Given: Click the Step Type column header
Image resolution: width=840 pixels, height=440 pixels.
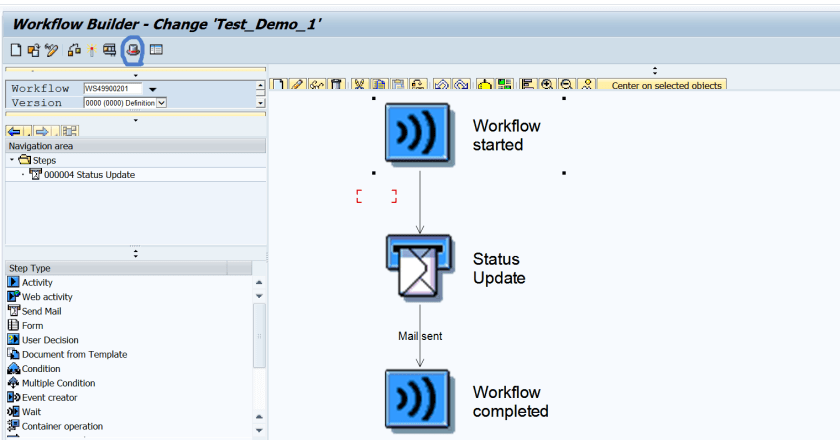Looking at the screenshot, I should tap(116, 268).
